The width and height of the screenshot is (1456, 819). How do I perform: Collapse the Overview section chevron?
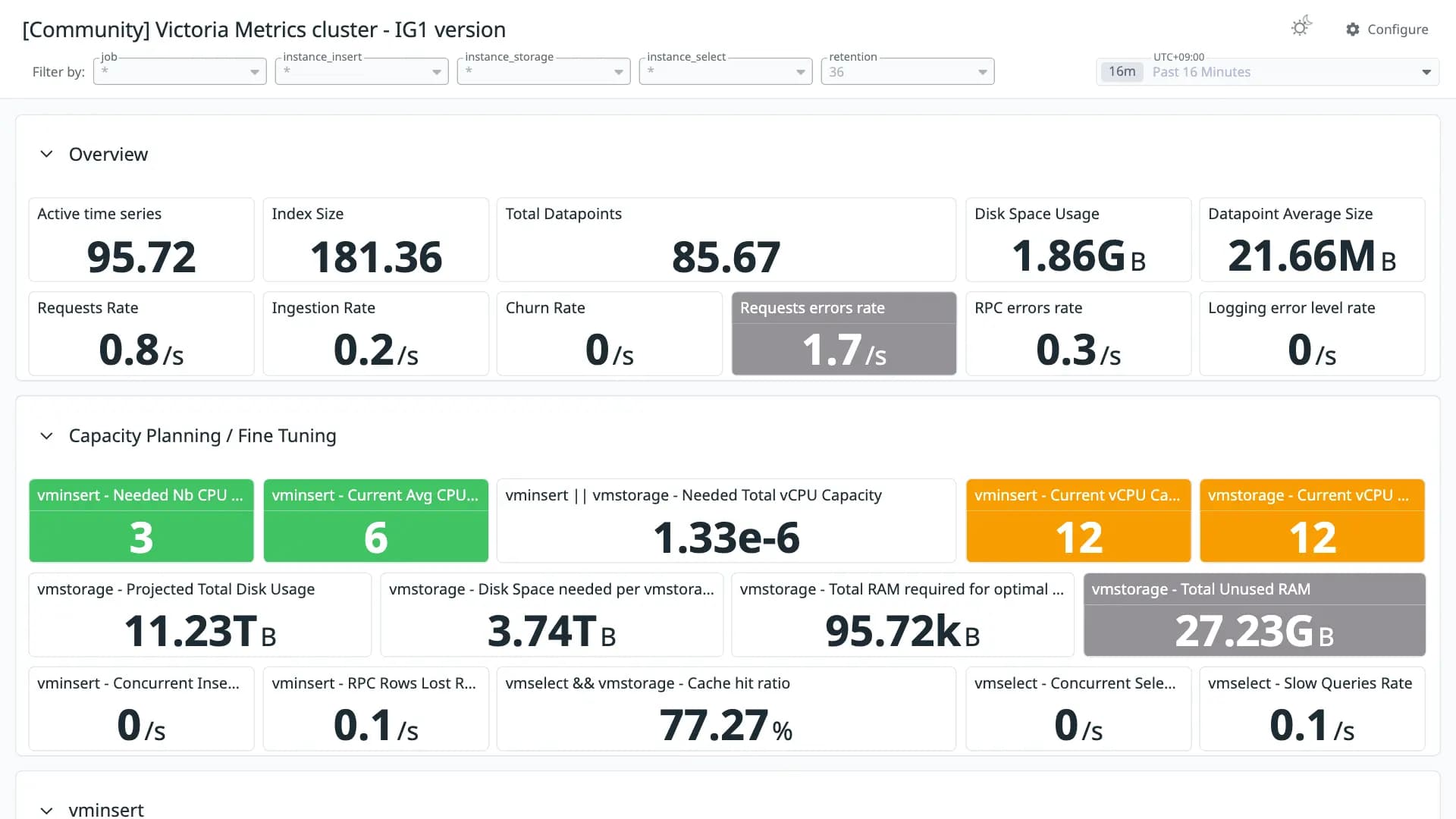pyautogui.click(x=46, y=154)
